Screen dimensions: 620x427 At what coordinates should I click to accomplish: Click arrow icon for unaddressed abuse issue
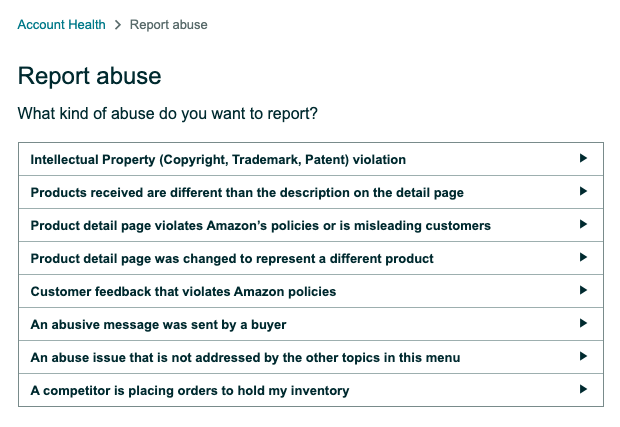coord(583,357)
